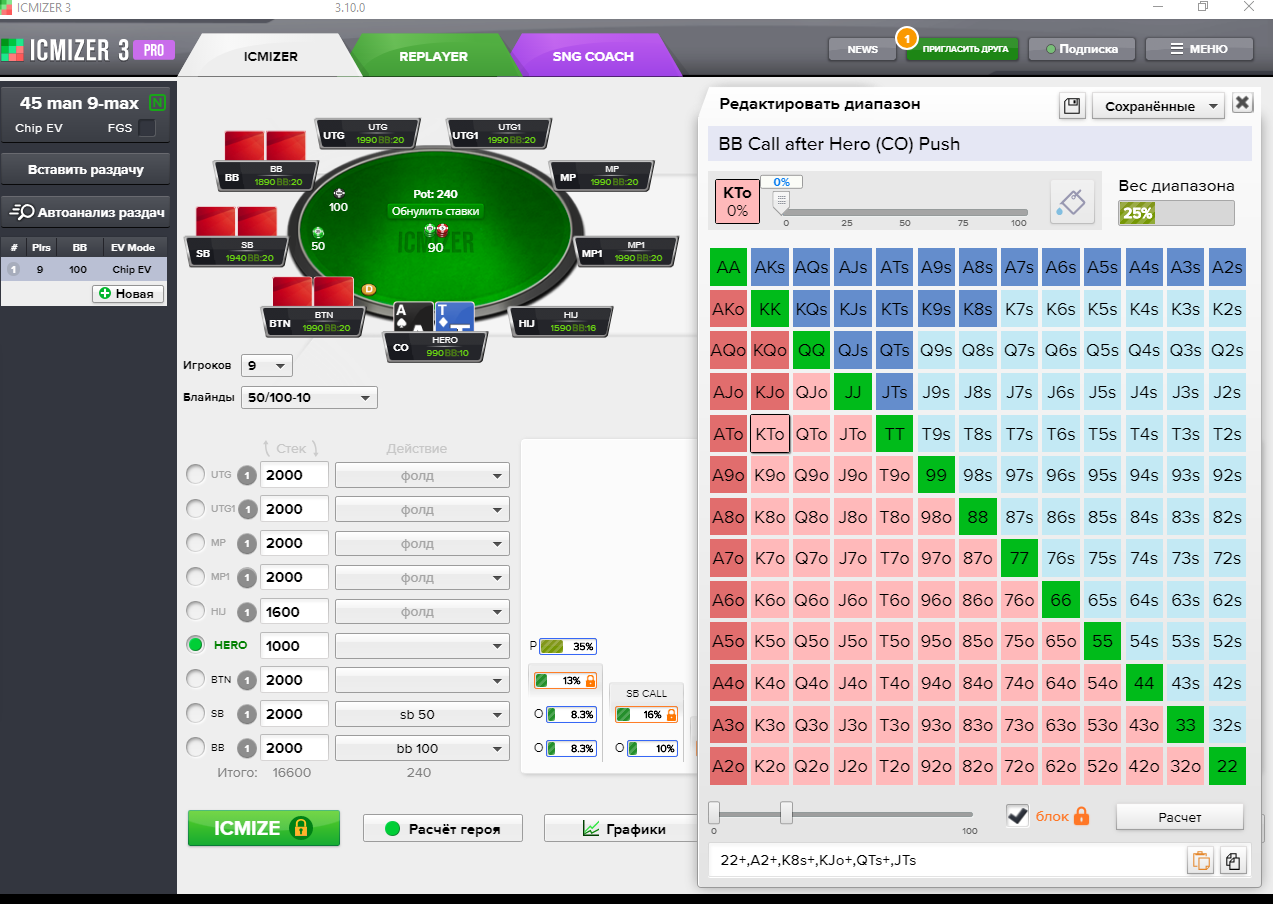Click the BB seat red cards on table
The width and height of the screenshot is (1273, 904).
pos(264,146)
